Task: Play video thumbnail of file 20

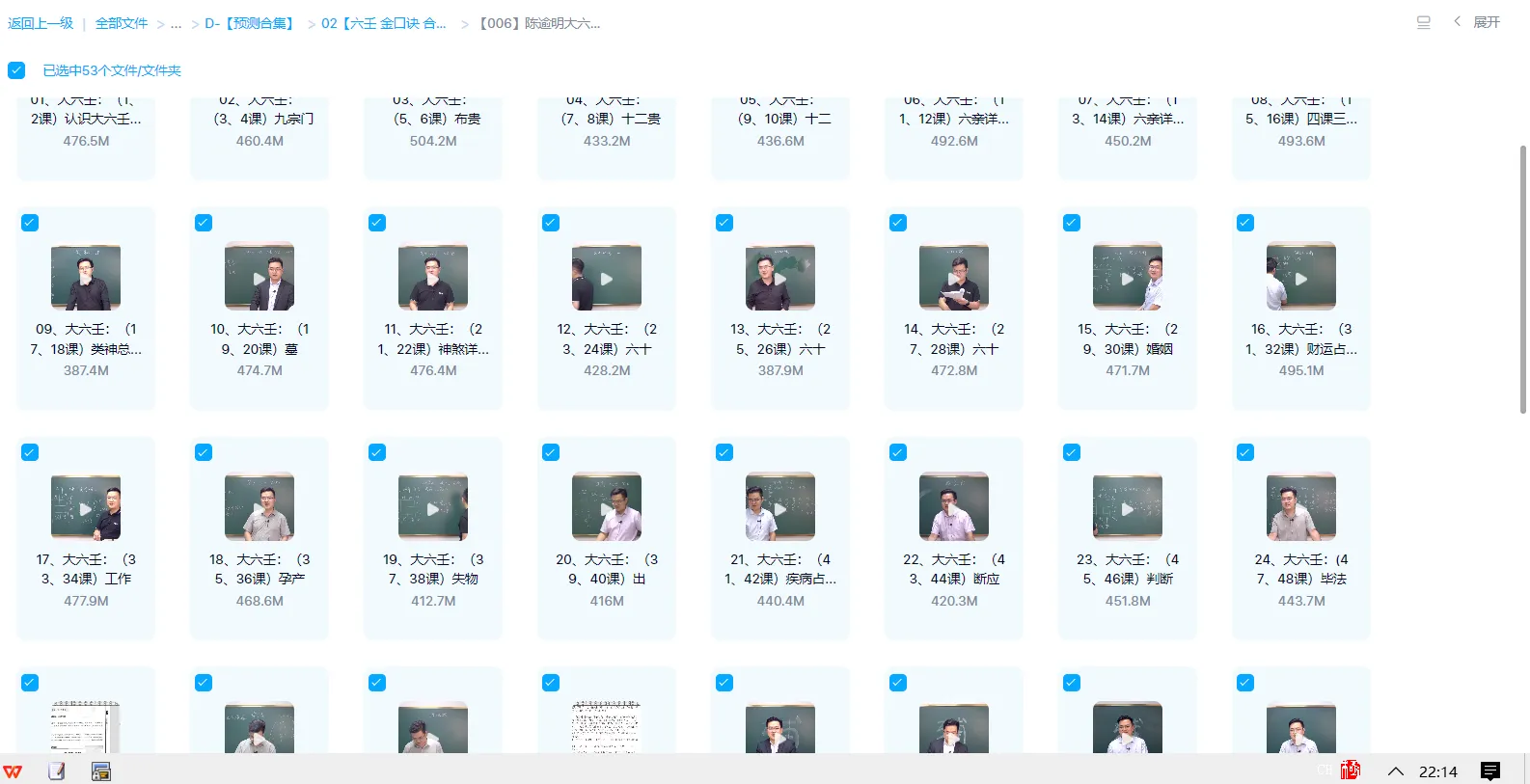Action: pos(607,507)
